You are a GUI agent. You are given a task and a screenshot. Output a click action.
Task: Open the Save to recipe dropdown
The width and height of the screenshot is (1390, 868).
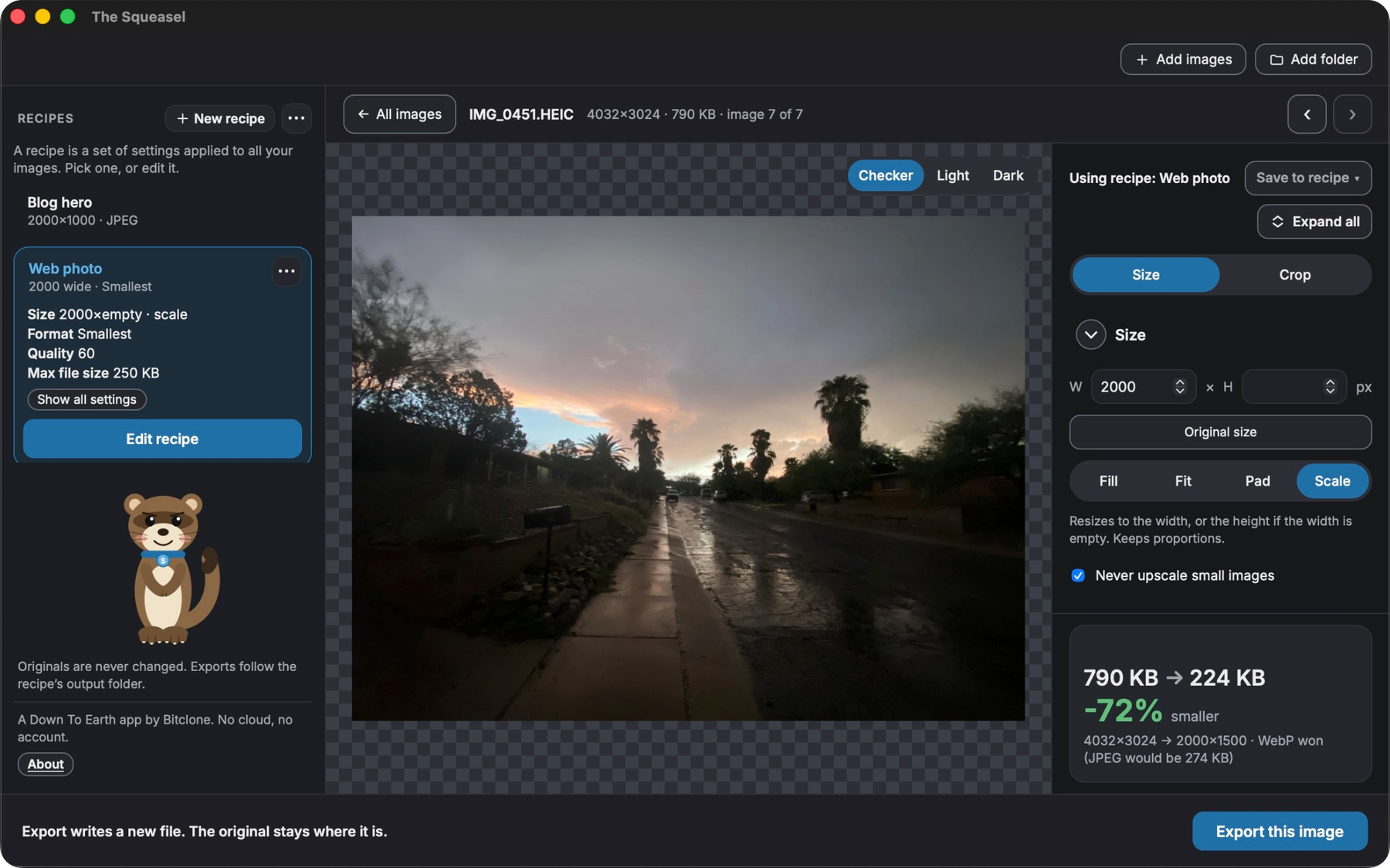point(1307,178)
